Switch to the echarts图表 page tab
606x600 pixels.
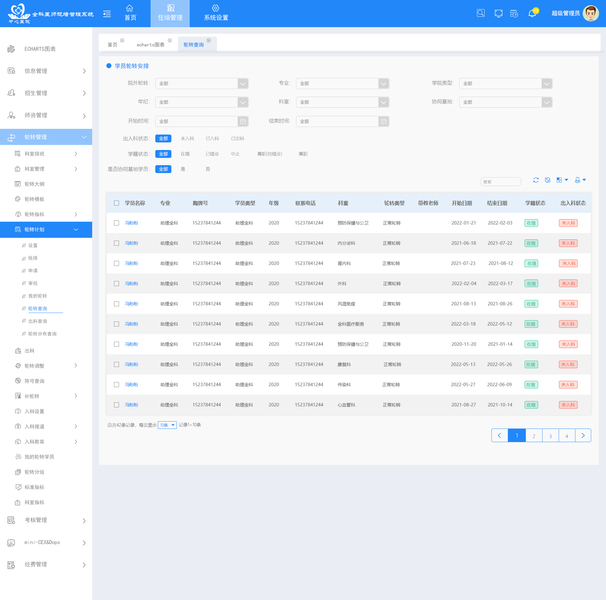click(150, 45)
